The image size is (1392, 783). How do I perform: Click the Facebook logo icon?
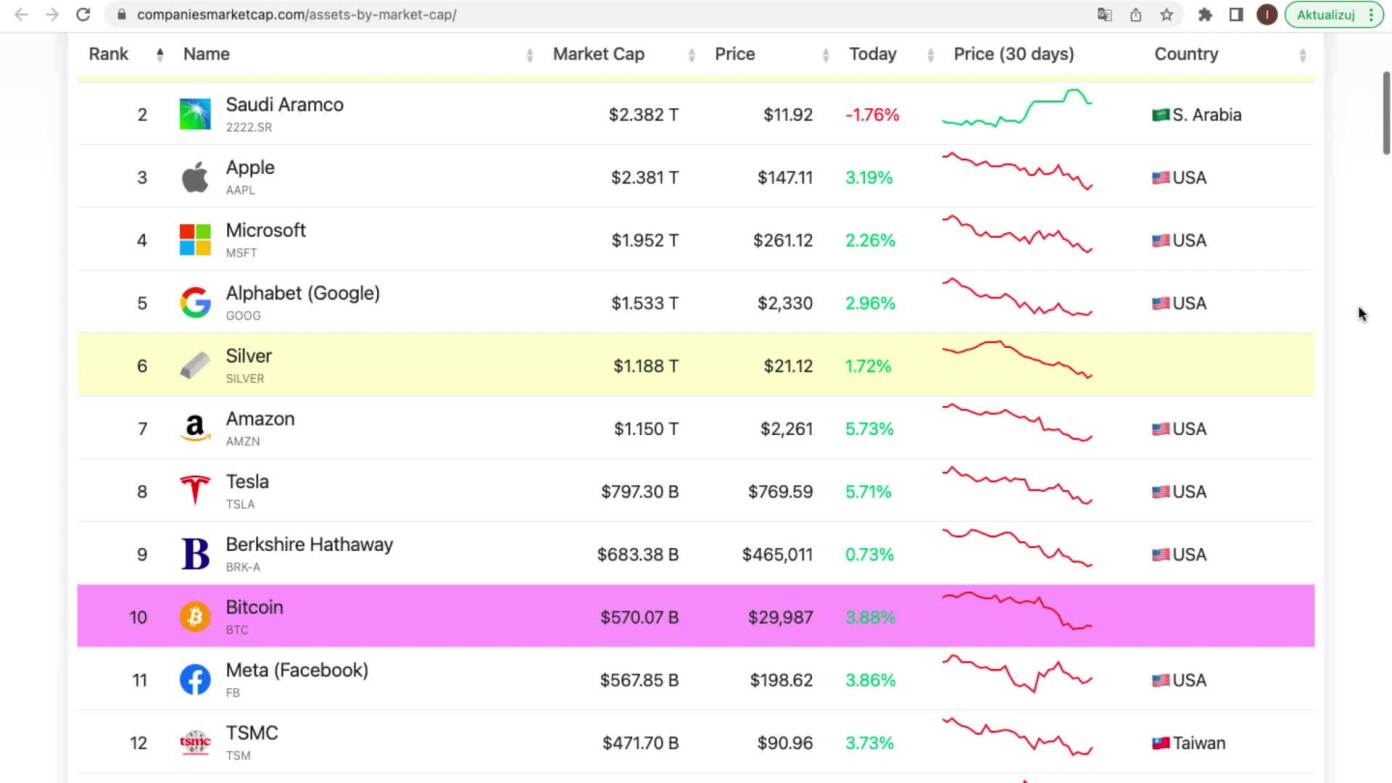coord(195,680)
